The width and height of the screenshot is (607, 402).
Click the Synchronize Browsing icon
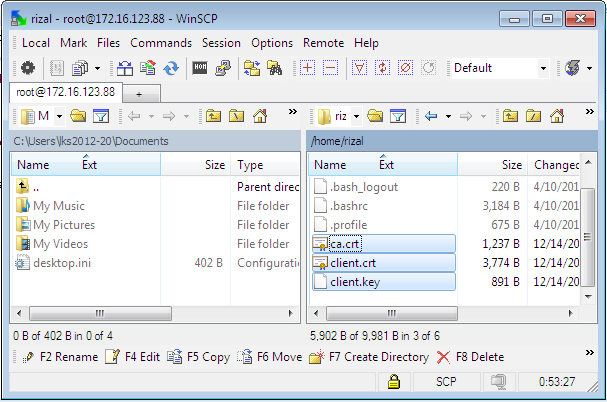[x=252, y=68]
